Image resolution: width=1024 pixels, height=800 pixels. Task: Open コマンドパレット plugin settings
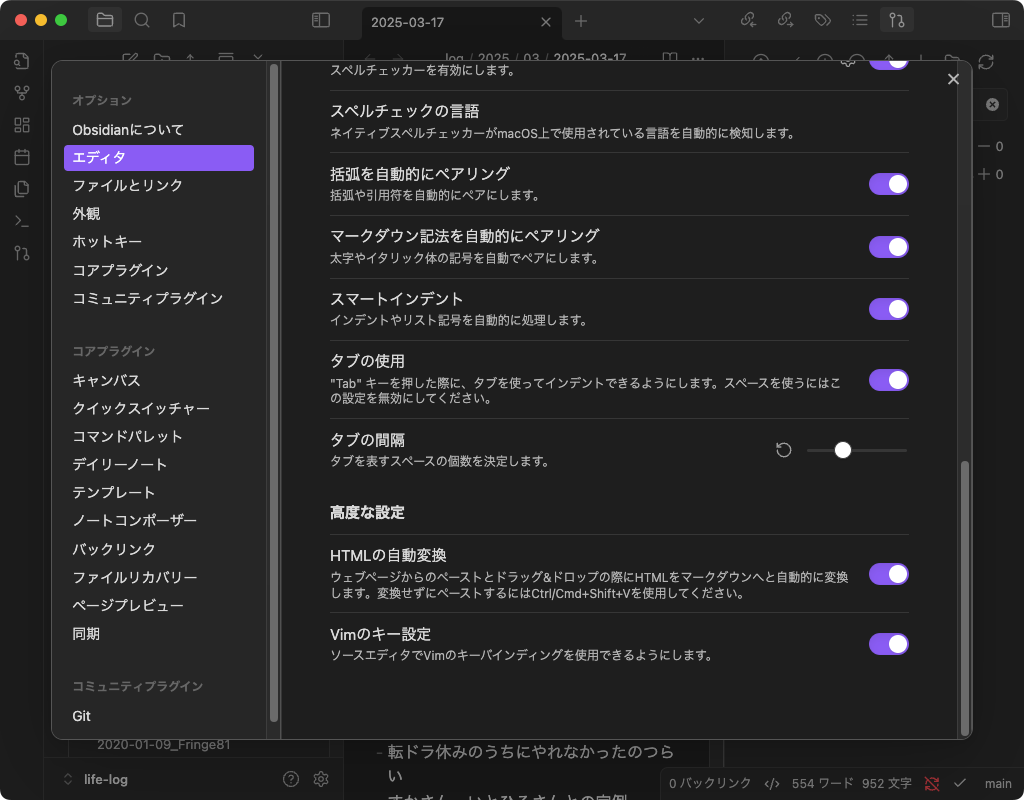[x=159, y=436]
